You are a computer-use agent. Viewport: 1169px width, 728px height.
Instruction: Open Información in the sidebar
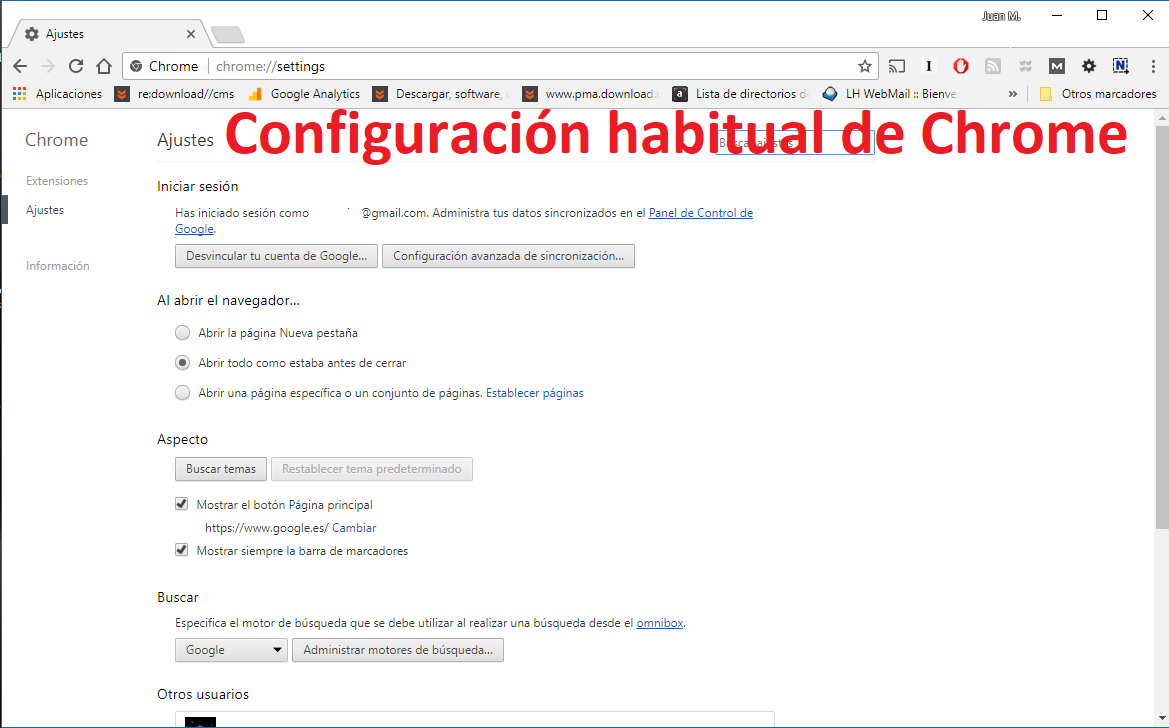click(57, 266)
